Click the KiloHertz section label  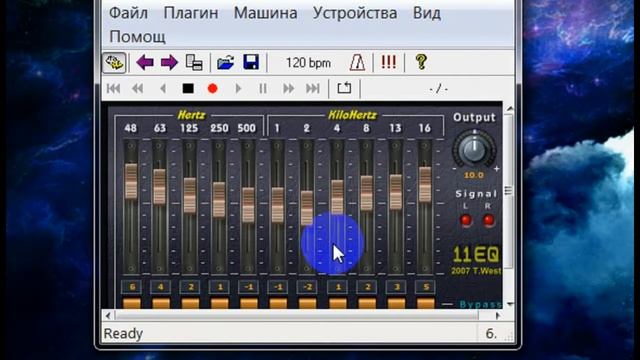(352, 115)
